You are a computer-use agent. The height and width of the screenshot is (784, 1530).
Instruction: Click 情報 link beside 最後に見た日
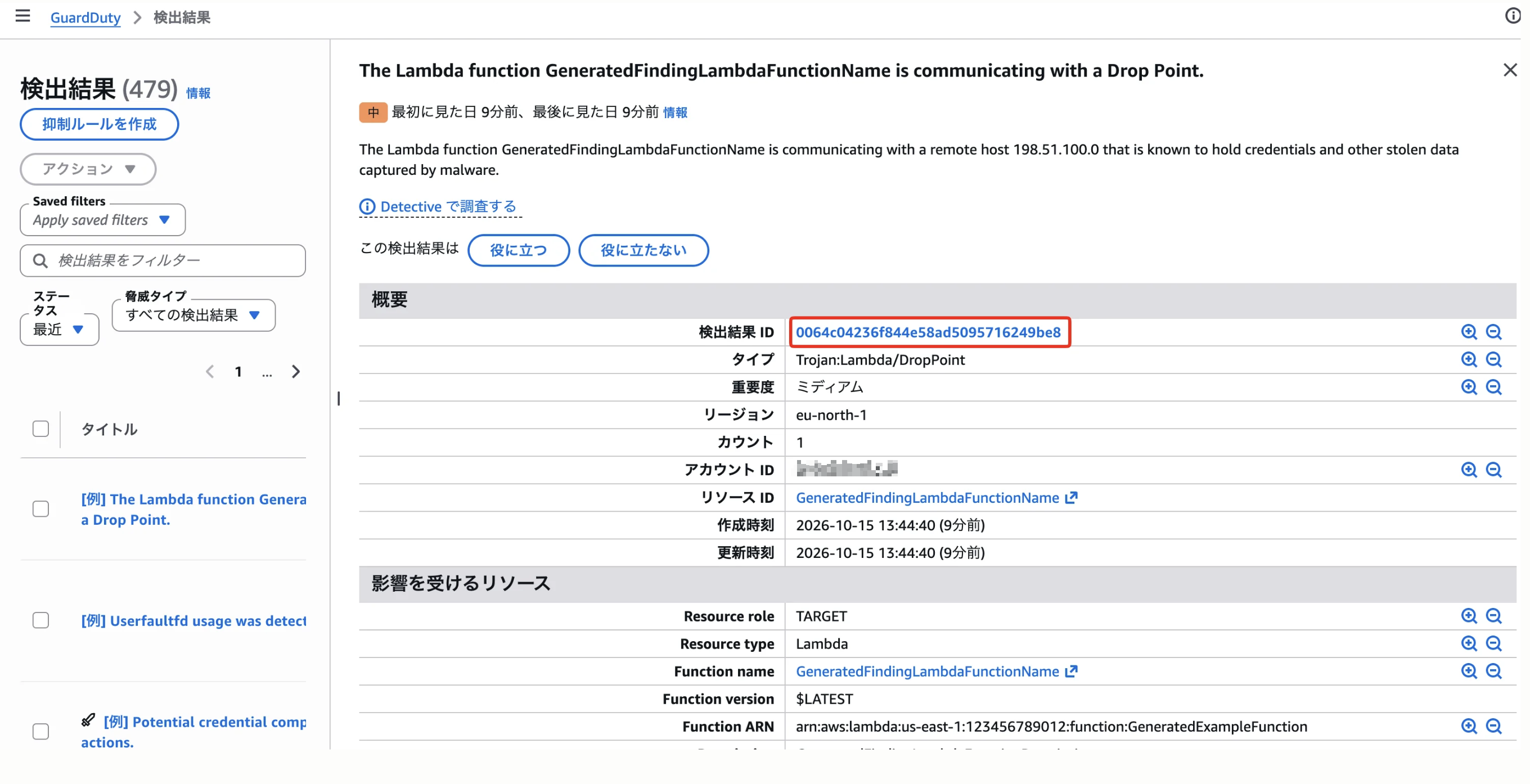[x=676, y=112]
